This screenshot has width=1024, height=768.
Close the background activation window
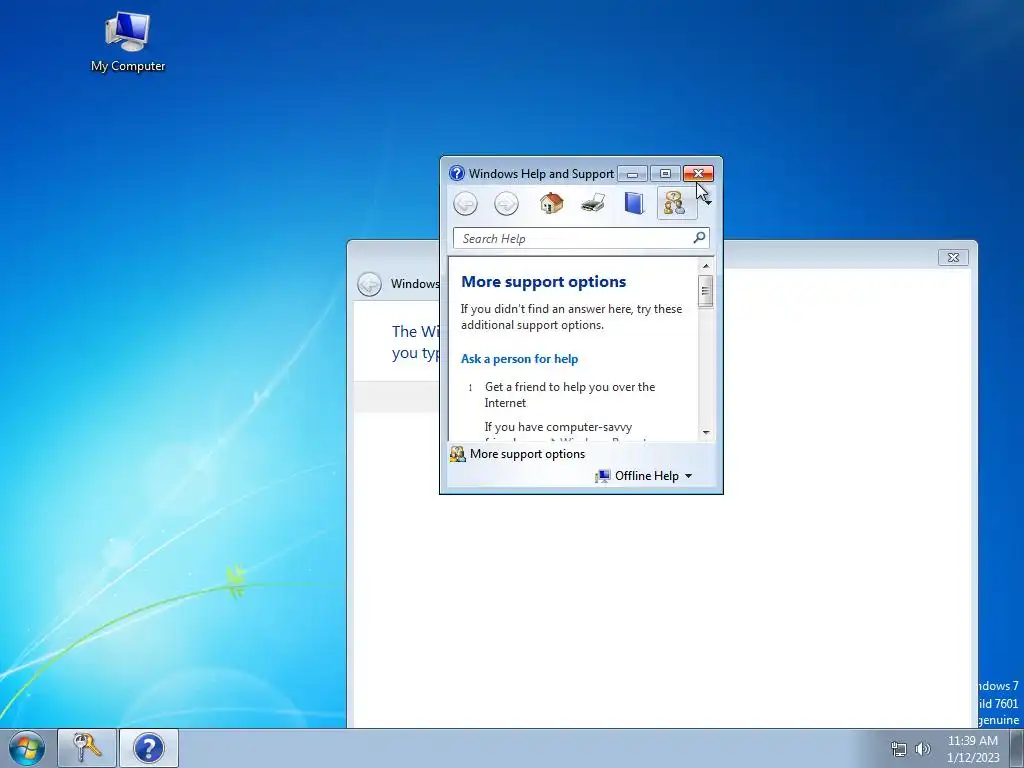tap(953, 257)
